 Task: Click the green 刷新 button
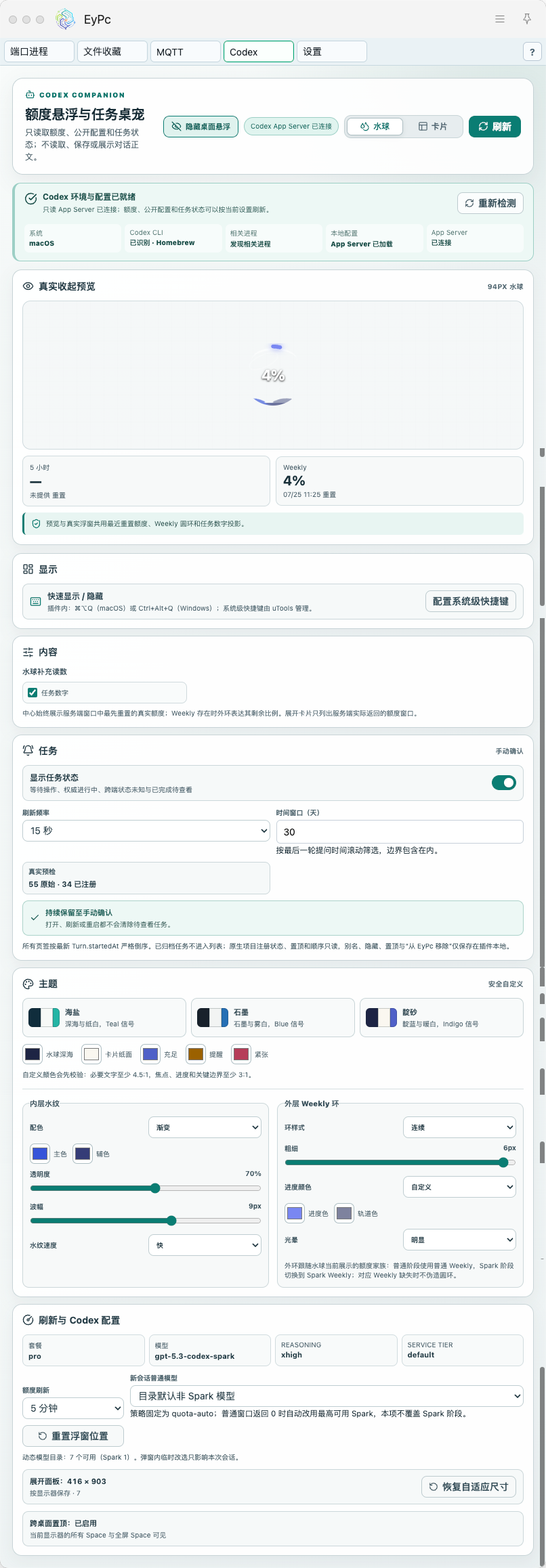click(495, 127)
